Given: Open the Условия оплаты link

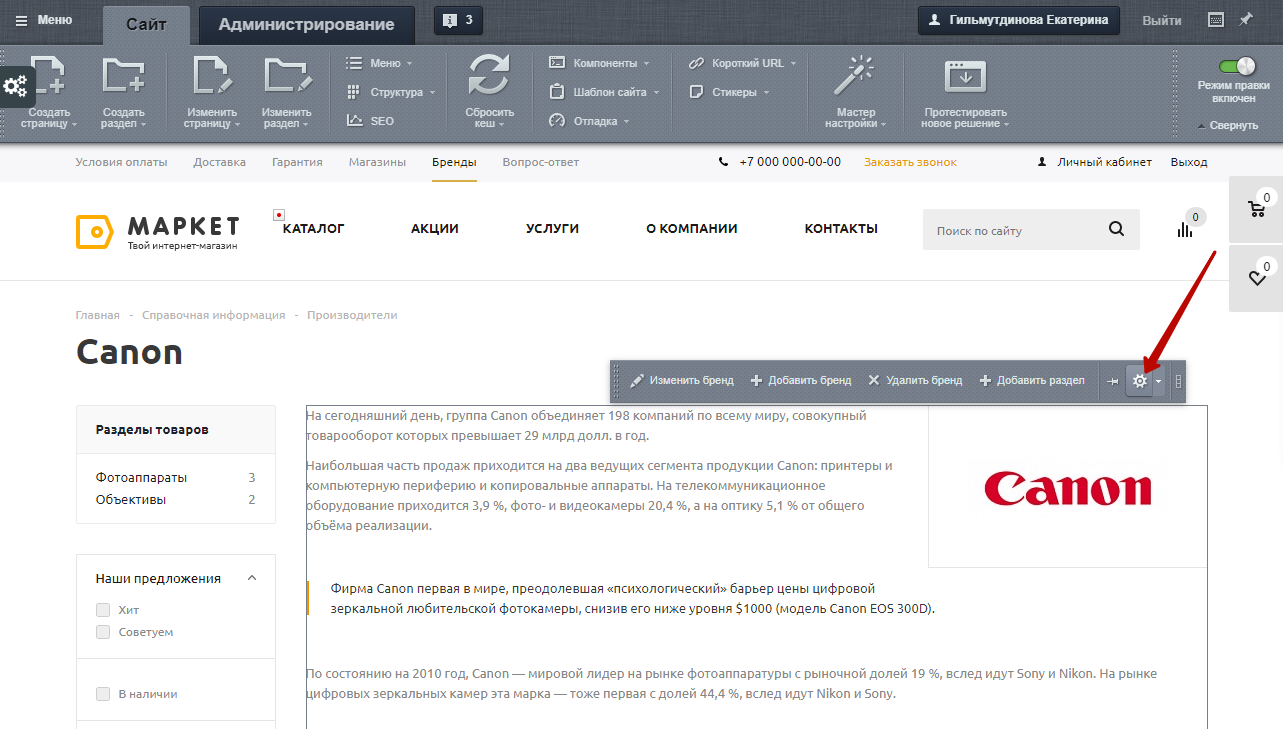Looking at the screenshot, I should click(x=121, y=162).
